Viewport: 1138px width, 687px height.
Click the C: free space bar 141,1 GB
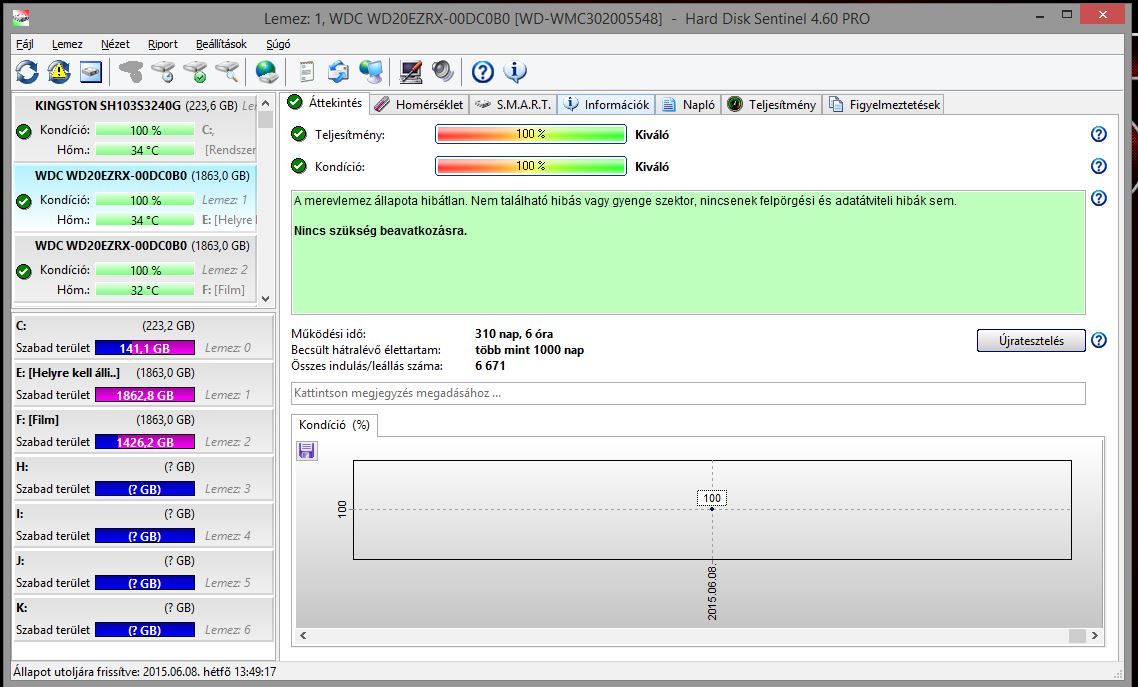(144, 347)
